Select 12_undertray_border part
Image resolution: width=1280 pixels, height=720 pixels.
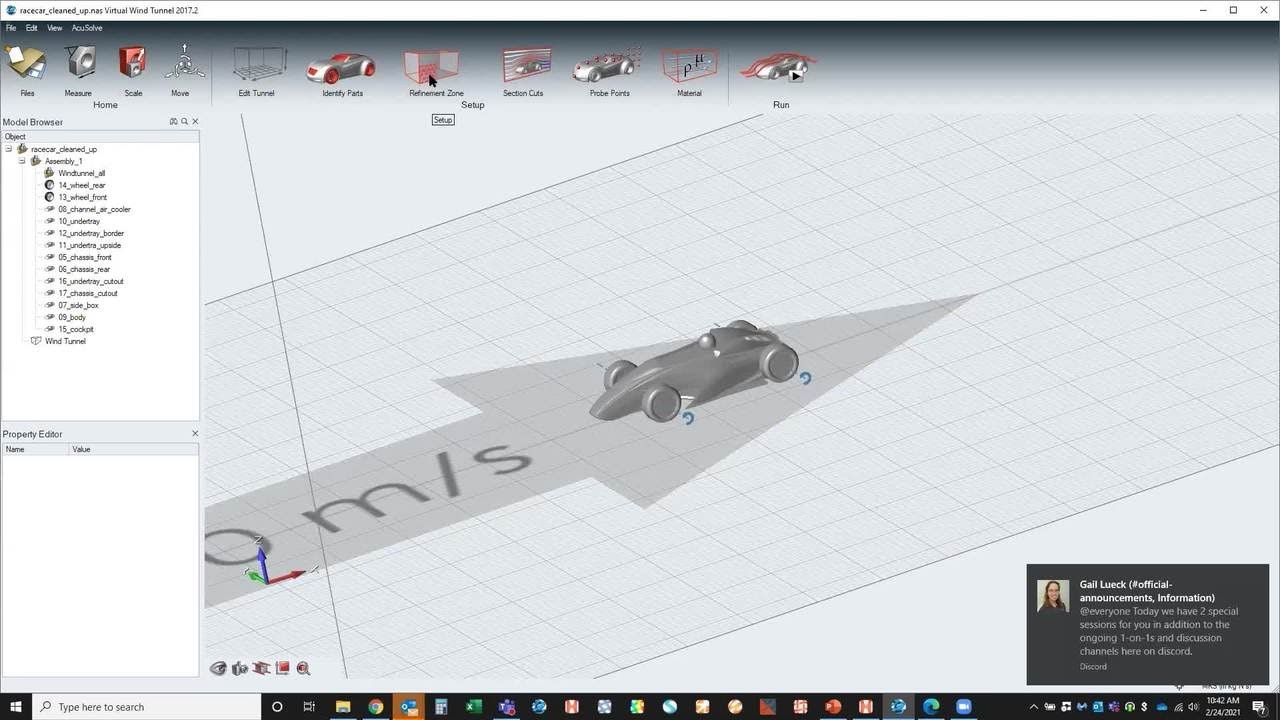[91, 233]
